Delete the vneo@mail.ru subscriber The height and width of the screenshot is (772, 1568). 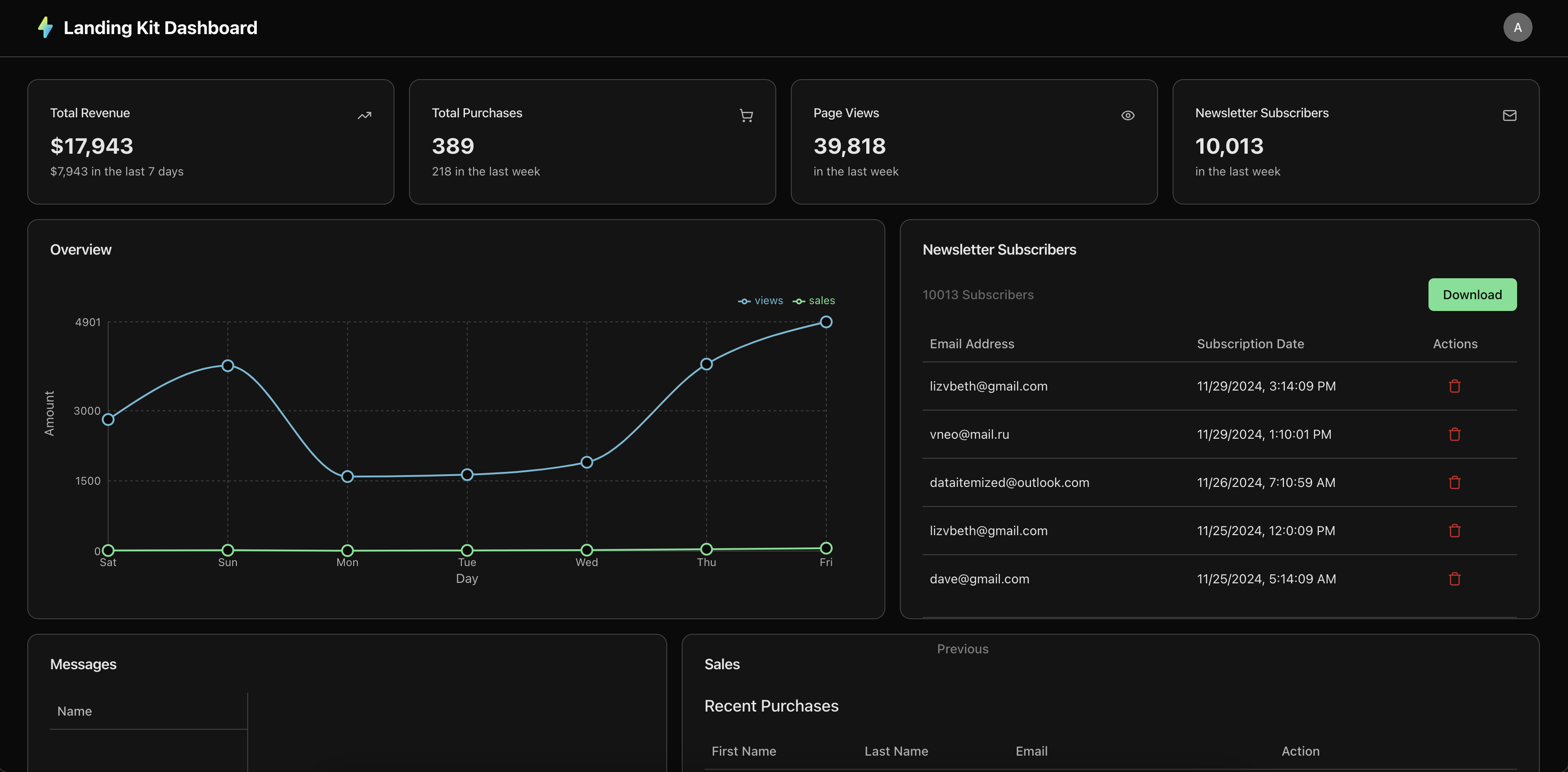(1454, 435)
